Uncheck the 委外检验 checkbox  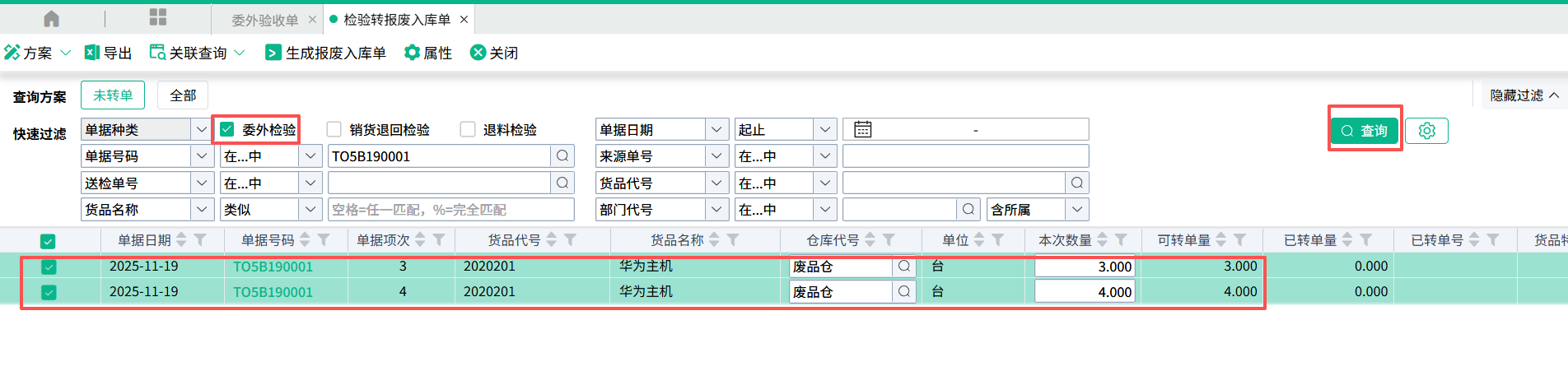tap(227, 129)
